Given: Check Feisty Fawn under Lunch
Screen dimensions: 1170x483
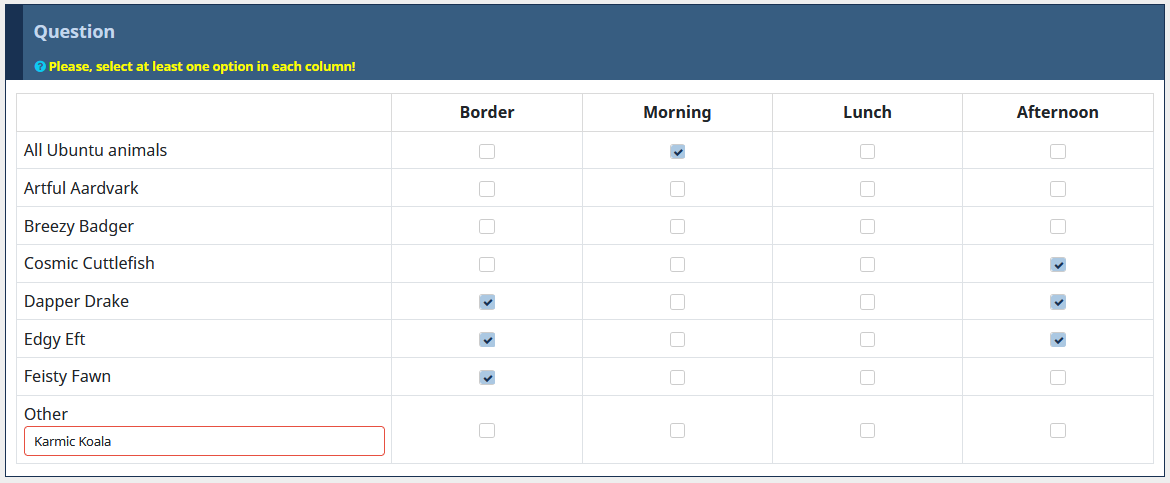Looking at the screenshot, I should coord(867,378).
